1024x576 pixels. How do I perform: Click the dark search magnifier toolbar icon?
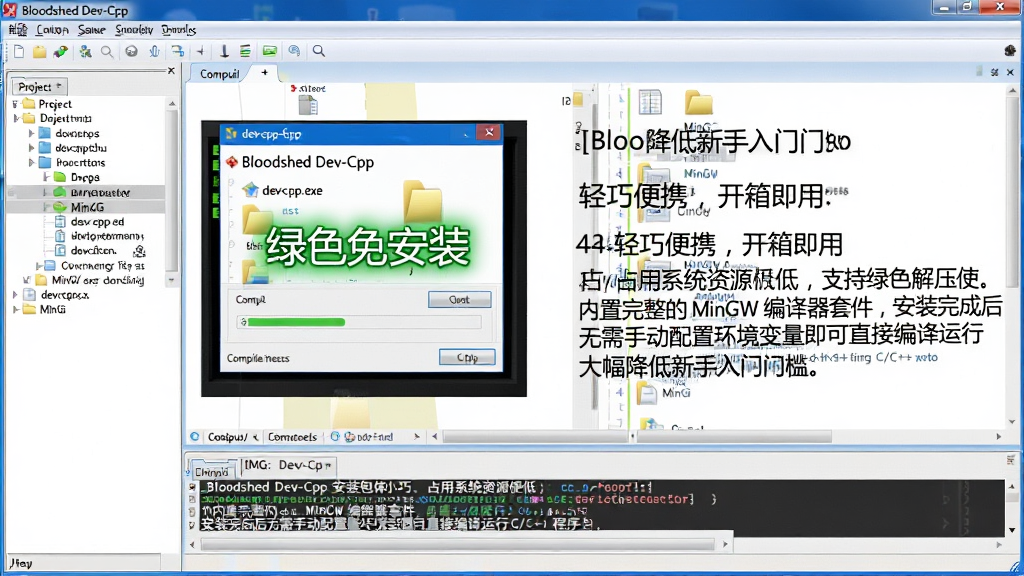pos(319,51)
